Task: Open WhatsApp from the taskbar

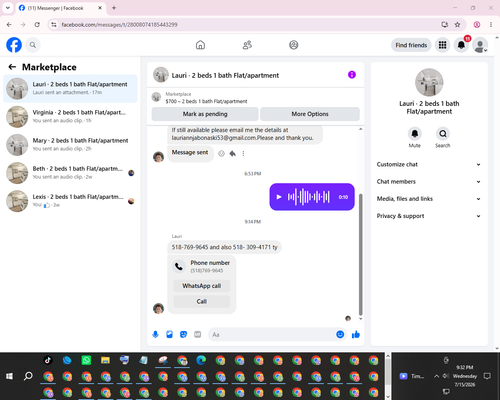Action: click(86, 360)
